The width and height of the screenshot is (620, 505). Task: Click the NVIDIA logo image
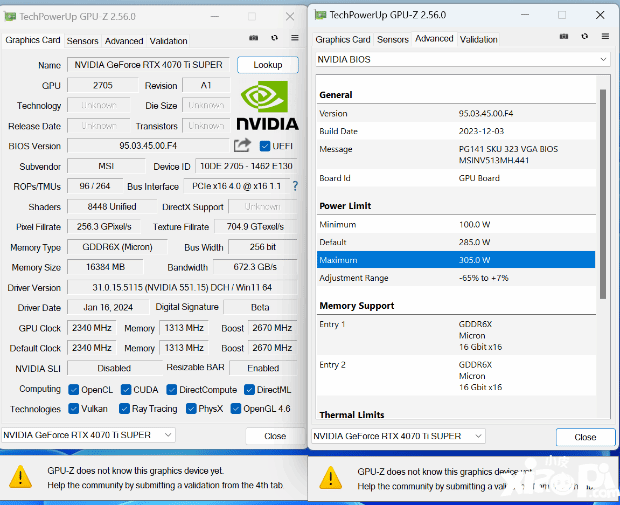pyautogui.click(x=267, y=105)
